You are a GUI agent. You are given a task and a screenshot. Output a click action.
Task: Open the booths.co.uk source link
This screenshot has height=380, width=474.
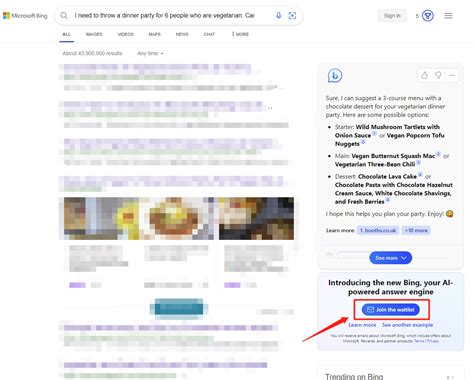point(378,230)
